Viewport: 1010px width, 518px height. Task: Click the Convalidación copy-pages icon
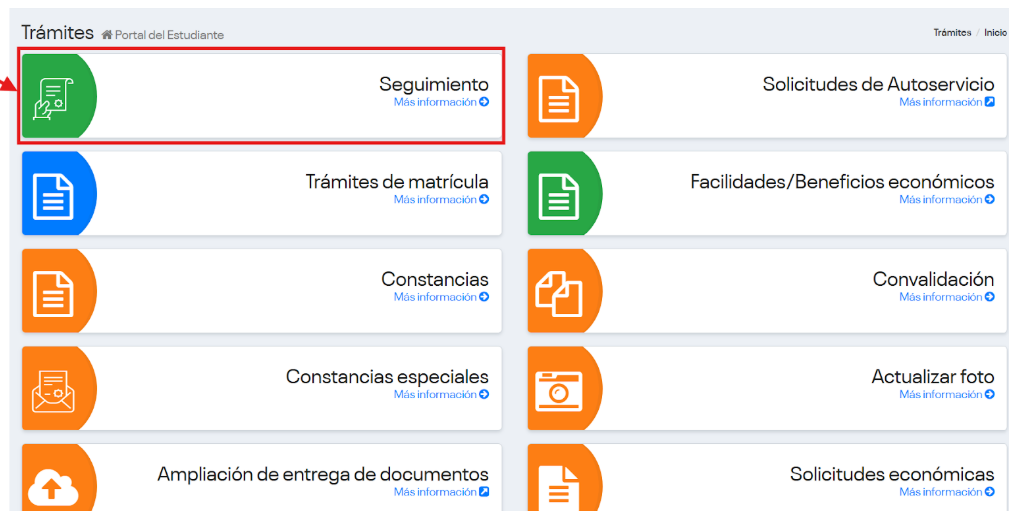(558, 291)
